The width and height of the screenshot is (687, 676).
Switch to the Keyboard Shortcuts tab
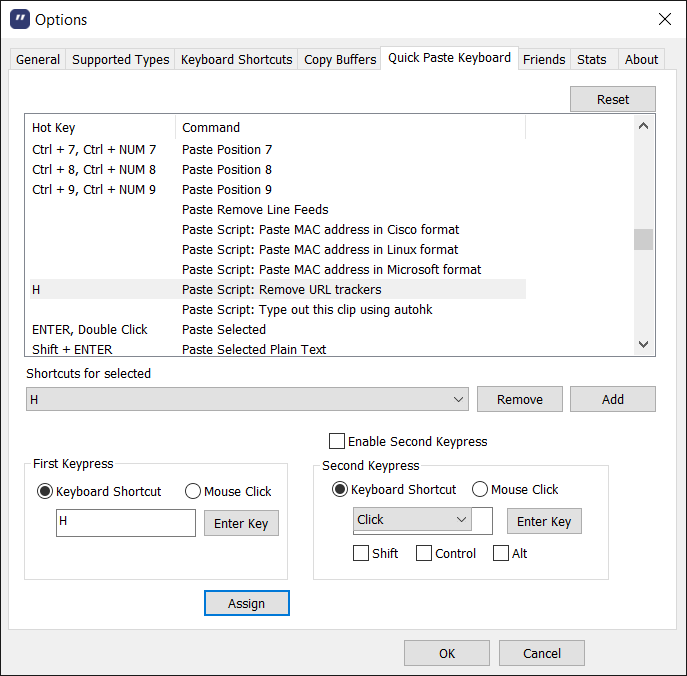coord(236,59)
